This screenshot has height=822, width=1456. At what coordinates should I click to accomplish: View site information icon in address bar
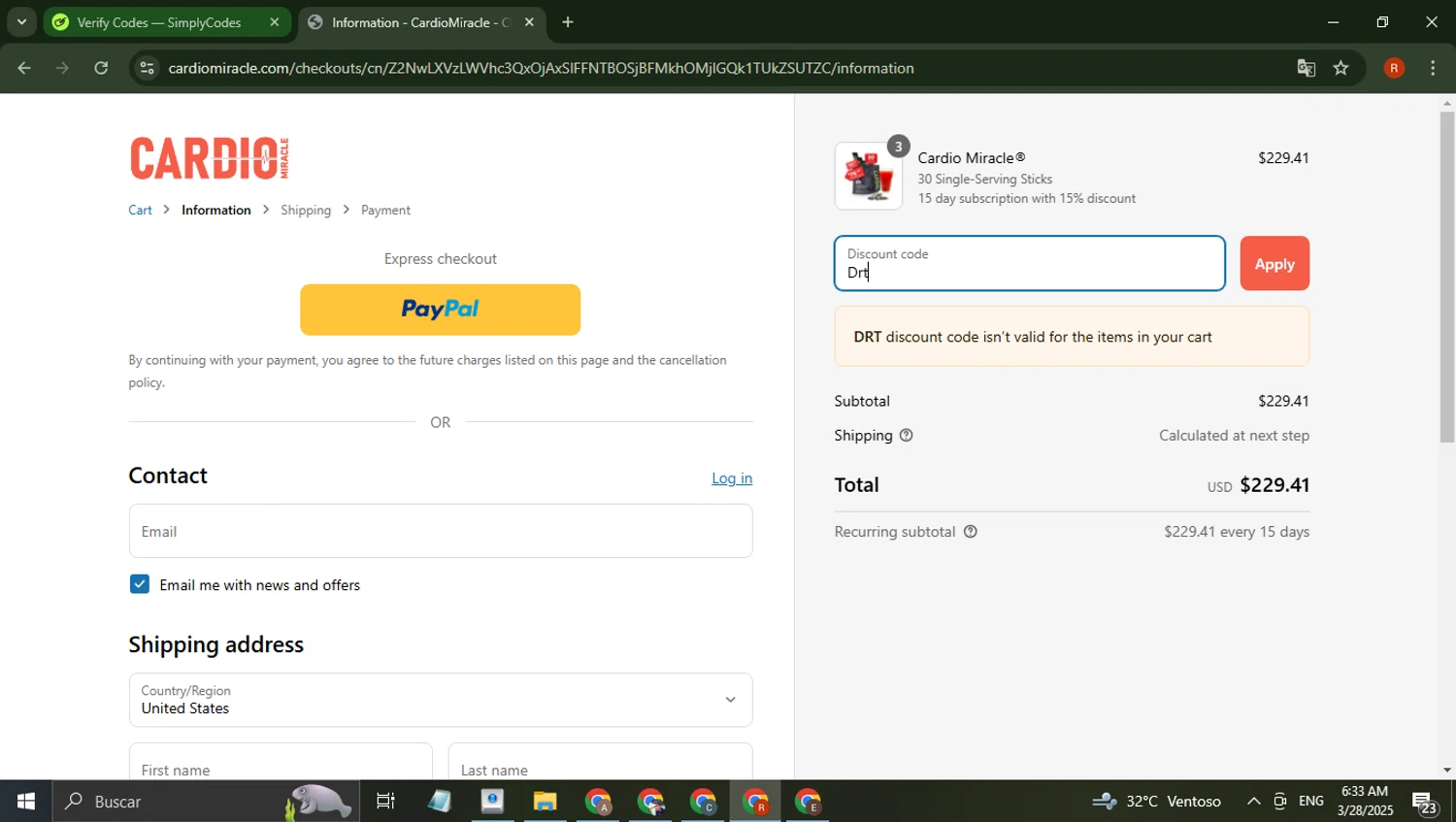coord(147,68)
